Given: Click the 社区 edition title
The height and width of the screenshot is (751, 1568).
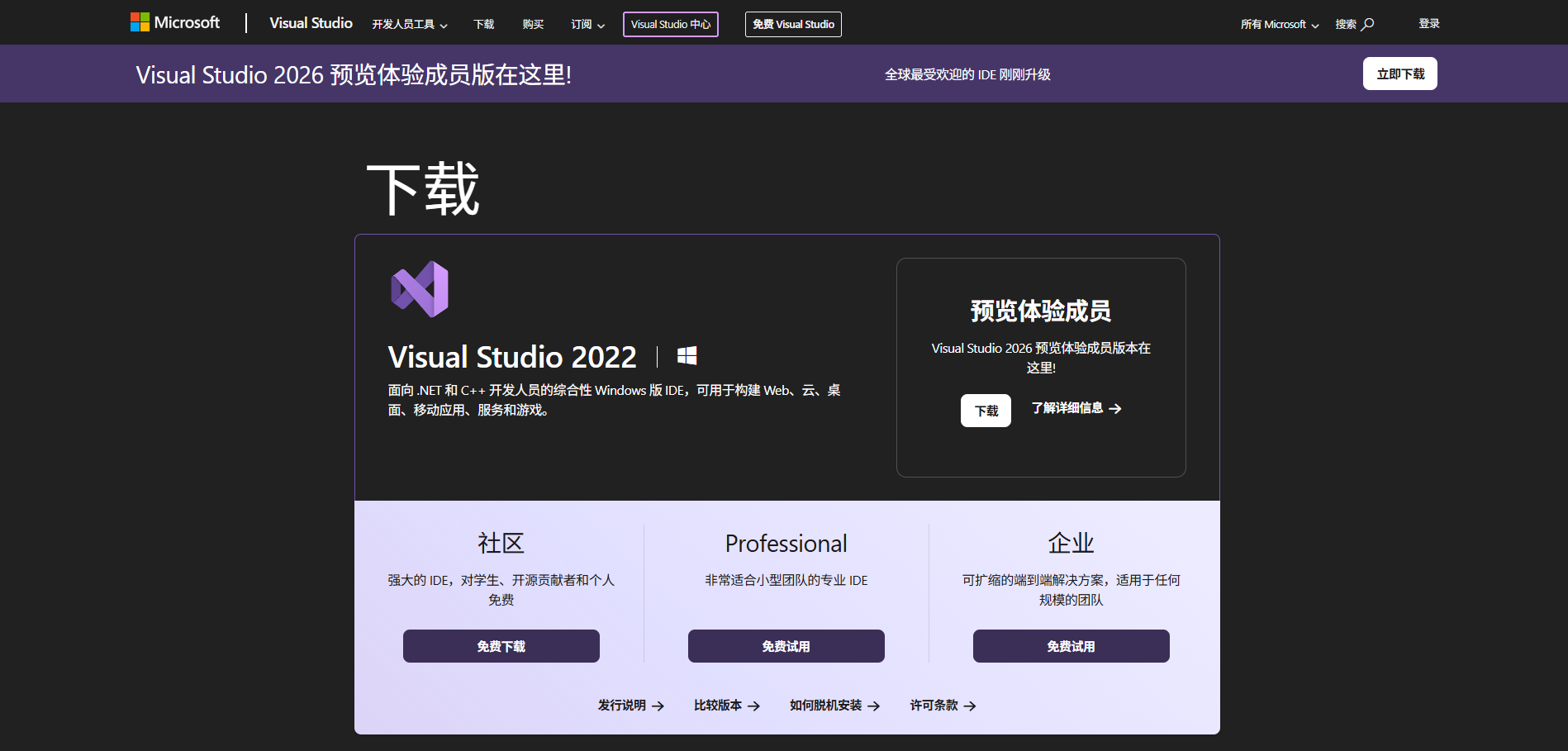Looking at the screenshot, I should coord(501,543).
